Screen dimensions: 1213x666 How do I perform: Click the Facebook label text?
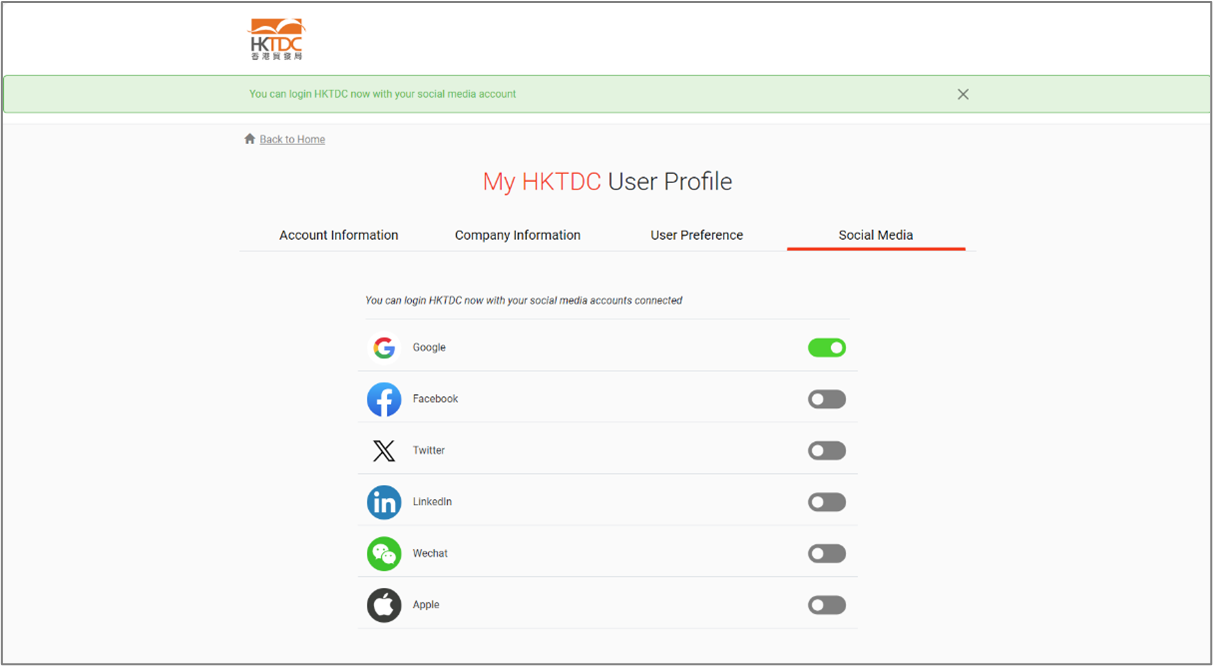click(435, 399)
